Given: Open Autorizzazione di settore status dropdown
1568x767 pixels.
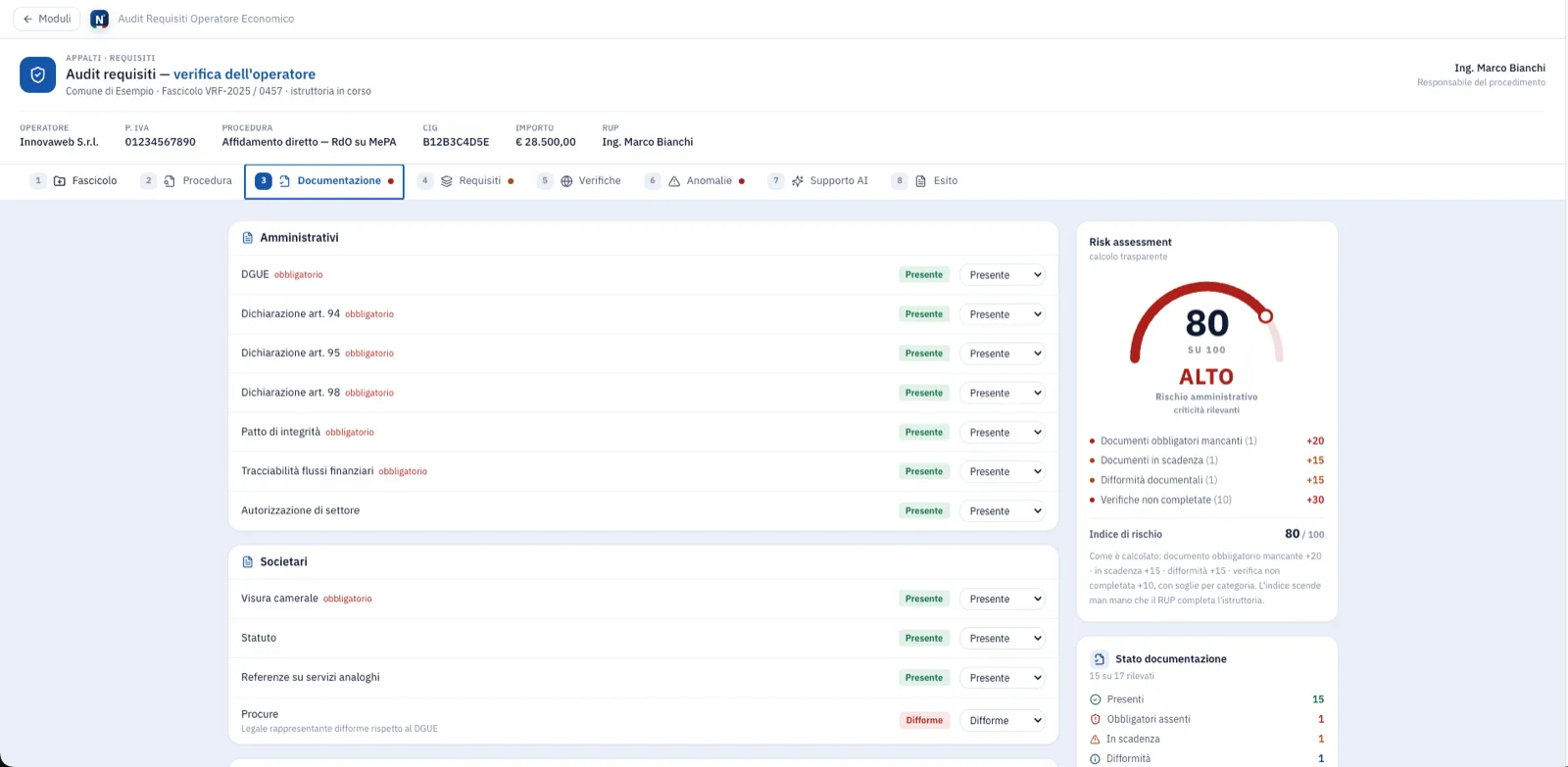Looking at the screenshot, I should 1003,511.
